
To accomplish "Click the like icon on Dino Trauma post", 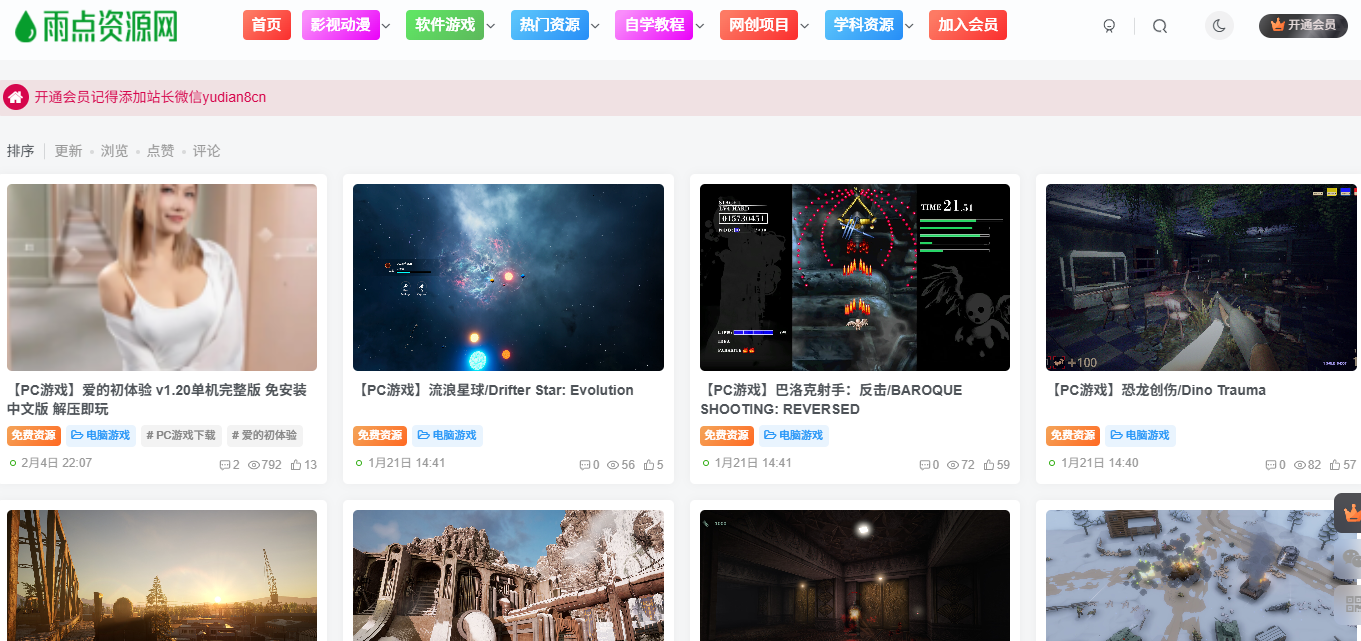I will pos(1334,465).
